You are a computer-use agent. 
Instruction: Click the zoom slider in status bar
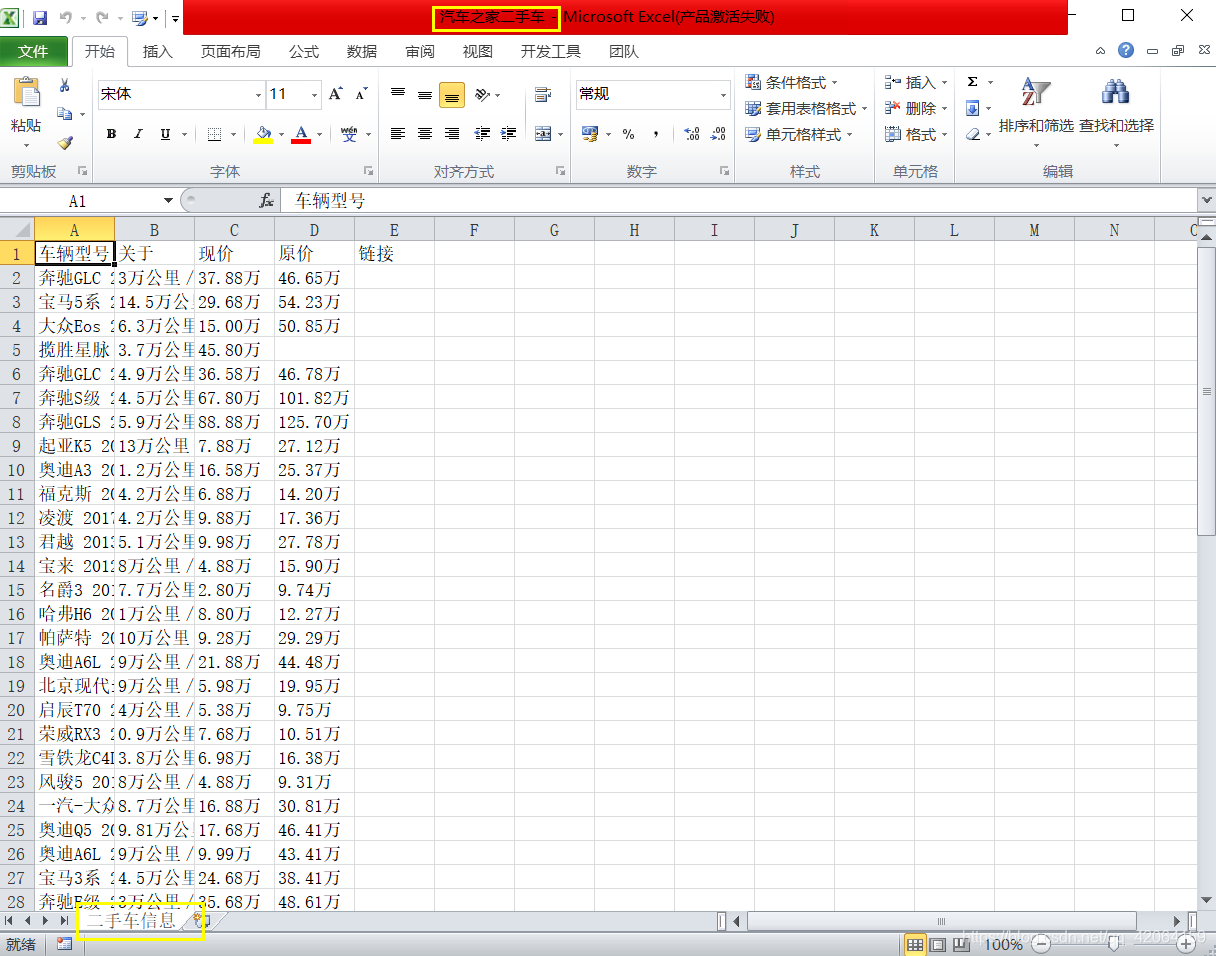click(x=1115, y=944)
